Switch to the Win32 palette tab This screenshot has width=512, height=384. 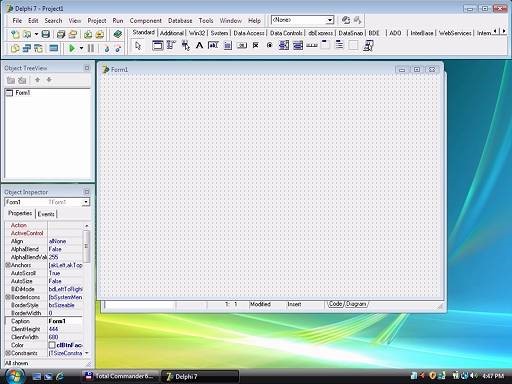tap(197, 33)
